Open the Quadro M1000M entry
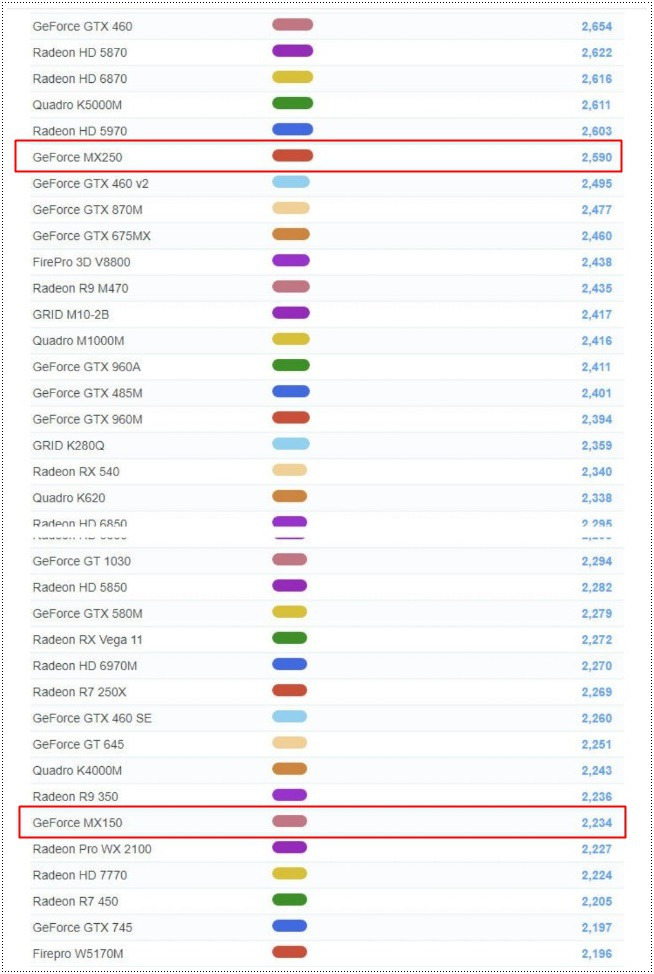This screenshot has height=974, width=654. [x=78, y=340]
